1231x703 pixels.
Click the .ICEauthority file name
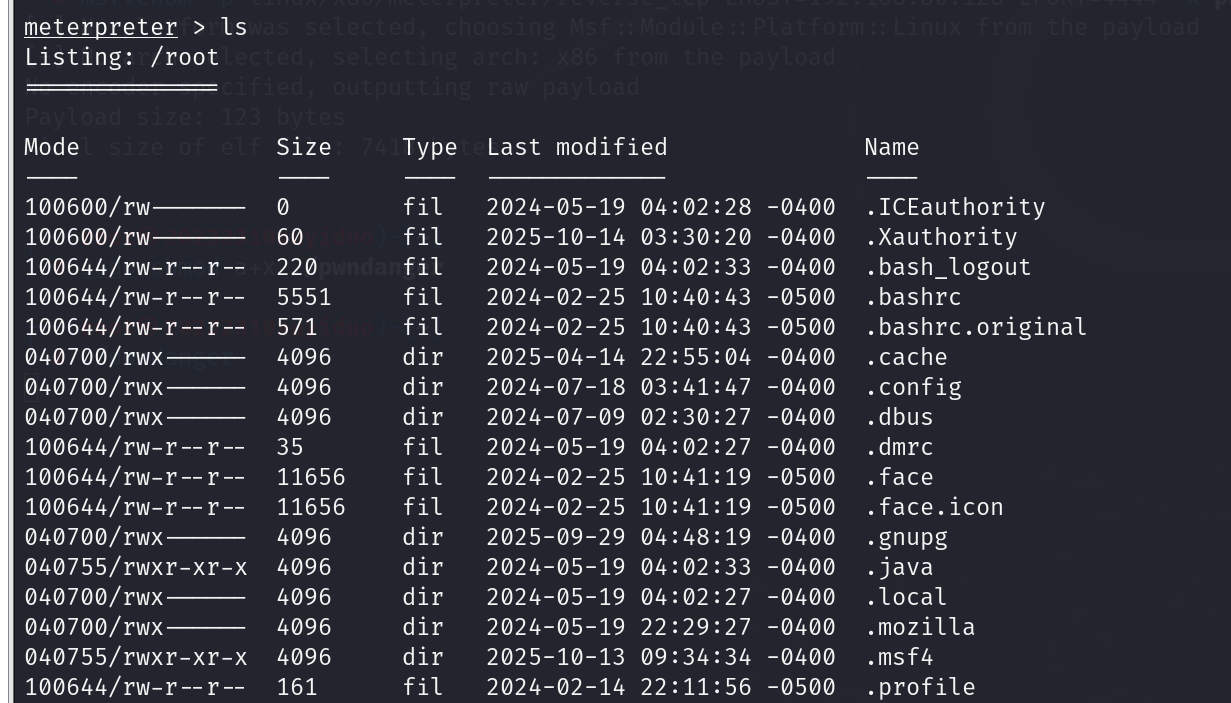tap(954, 207)
